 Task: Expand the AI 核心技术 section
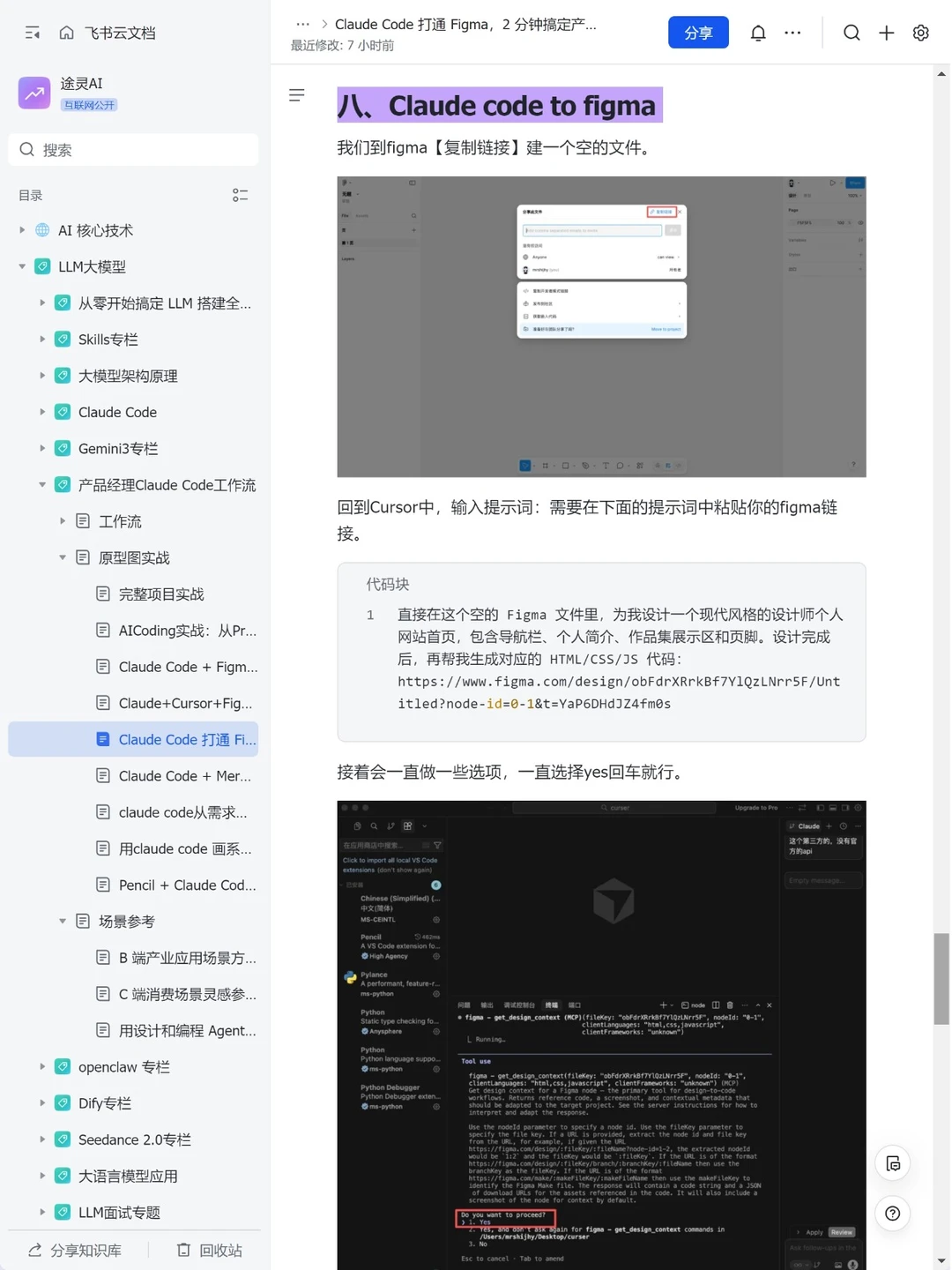point(22,230)
